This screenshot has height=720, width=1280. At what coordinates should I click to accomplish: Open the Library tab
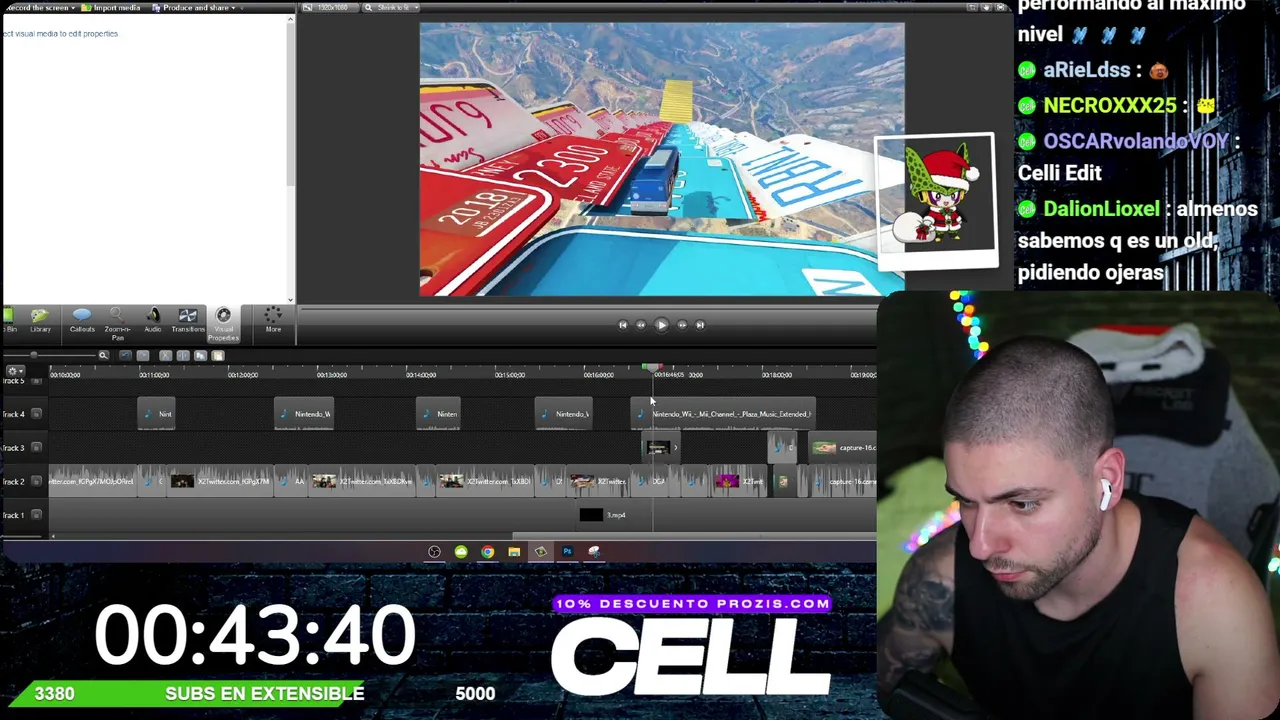[x=40, y=321]
